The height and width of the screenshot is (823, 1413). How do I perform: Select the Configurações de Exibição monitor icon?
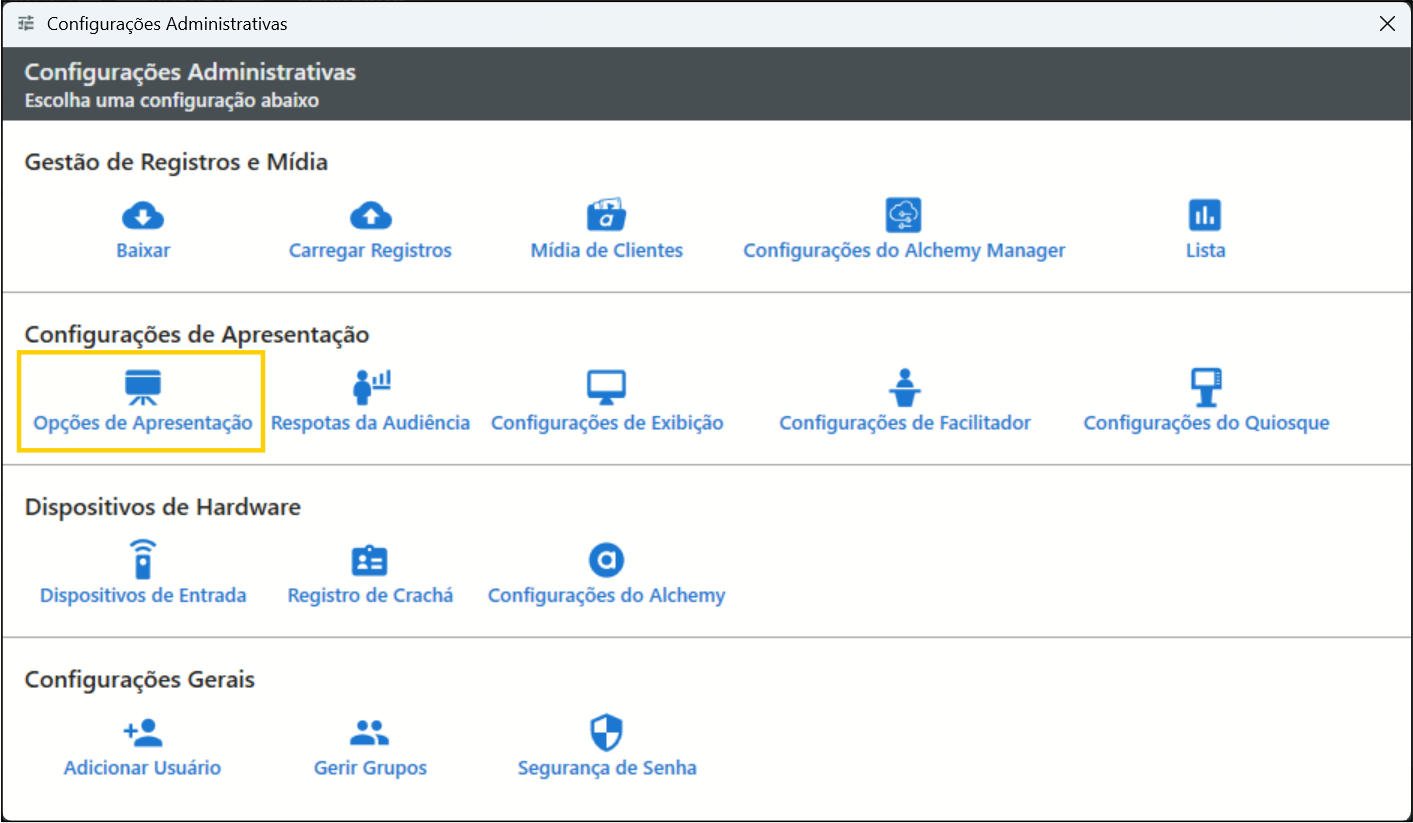click(606, 387)
